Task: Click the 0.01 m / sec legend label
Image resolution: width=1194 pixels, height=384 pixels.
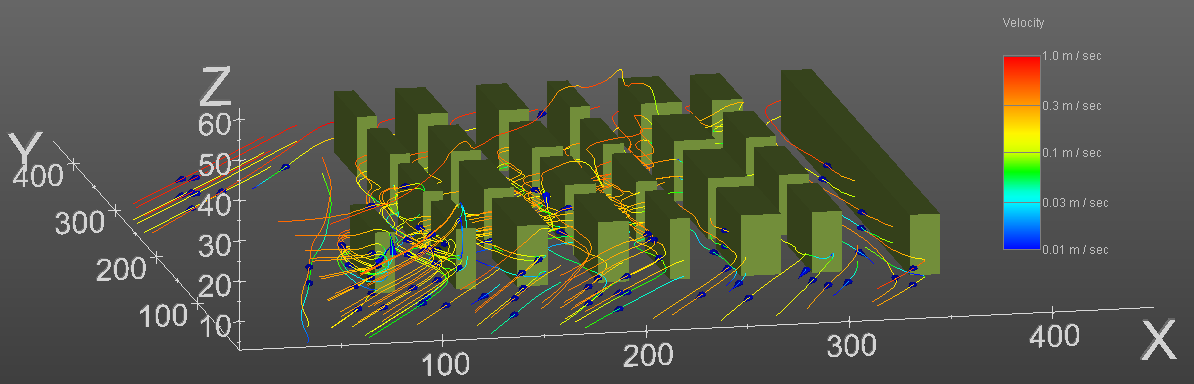Action: click(1075, 249)
